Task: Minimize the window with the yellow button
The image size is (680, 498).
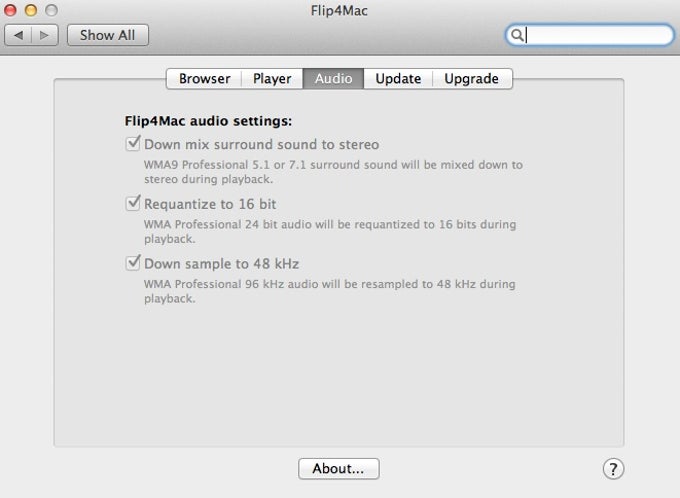Action: [x=31, y=10]
